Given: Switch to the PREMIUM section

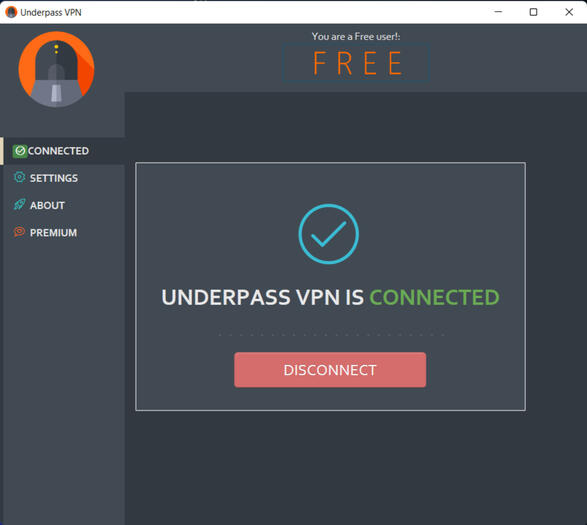Looking at the screenshot, I should click(x=62, y=233).
